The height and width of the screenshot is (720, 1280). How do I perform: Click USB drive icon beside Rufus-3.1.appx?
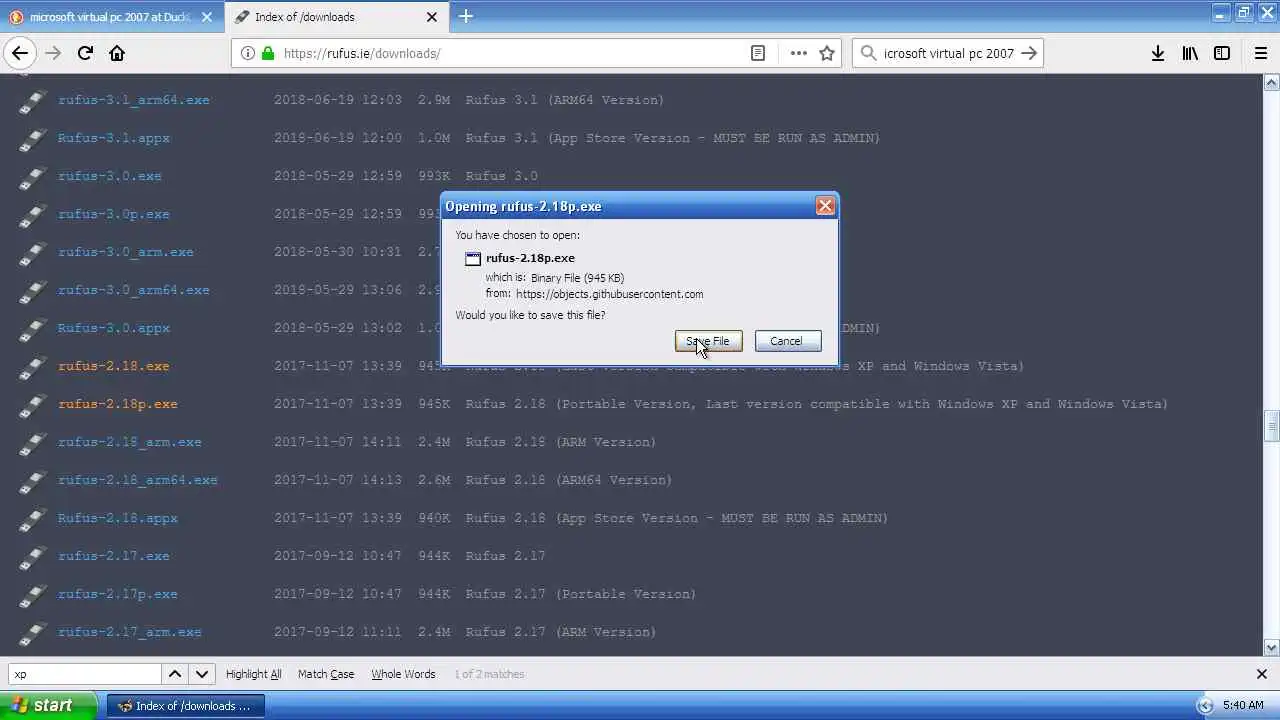[33, 139]
